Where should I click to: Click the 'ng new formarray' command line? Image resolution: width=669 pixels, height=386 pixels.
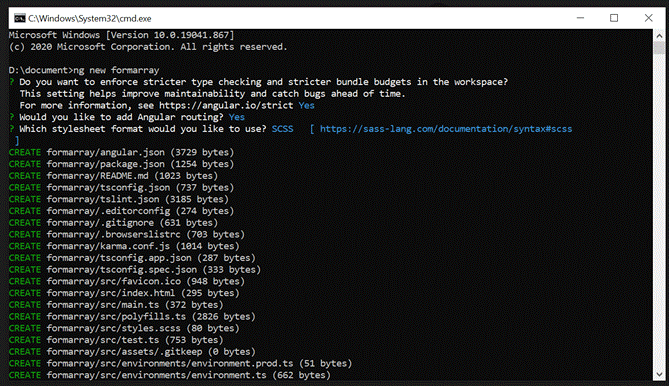pos(84,70)
